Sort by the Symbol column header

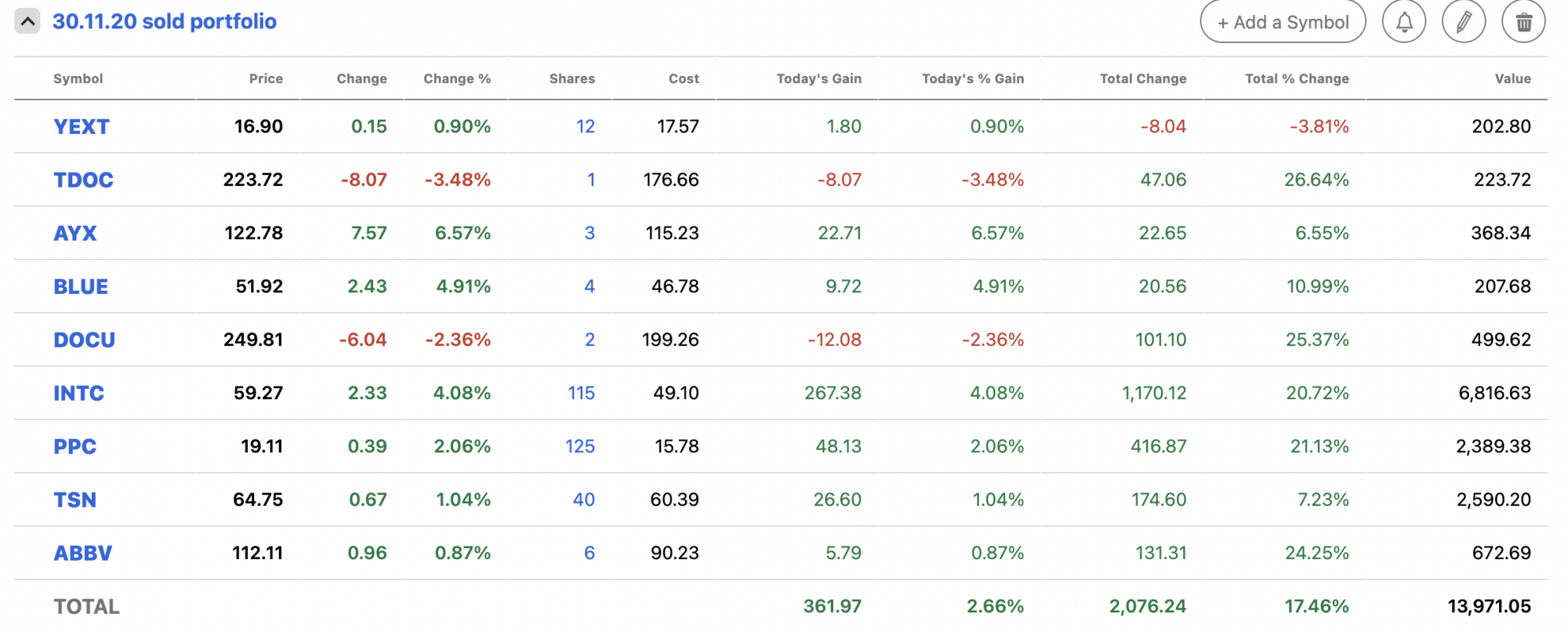pyautogui.click(x=78, y=78)
